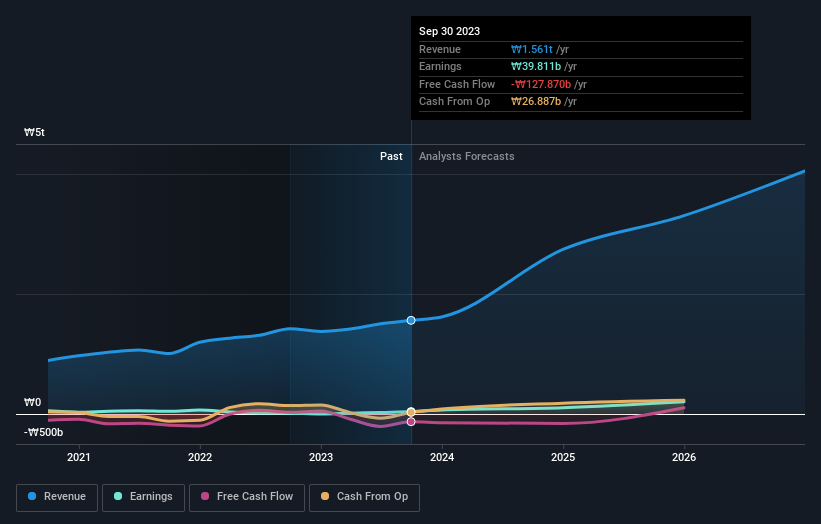
Task: Click the Earnings row label in tooltip
Action: click(440, 66)
